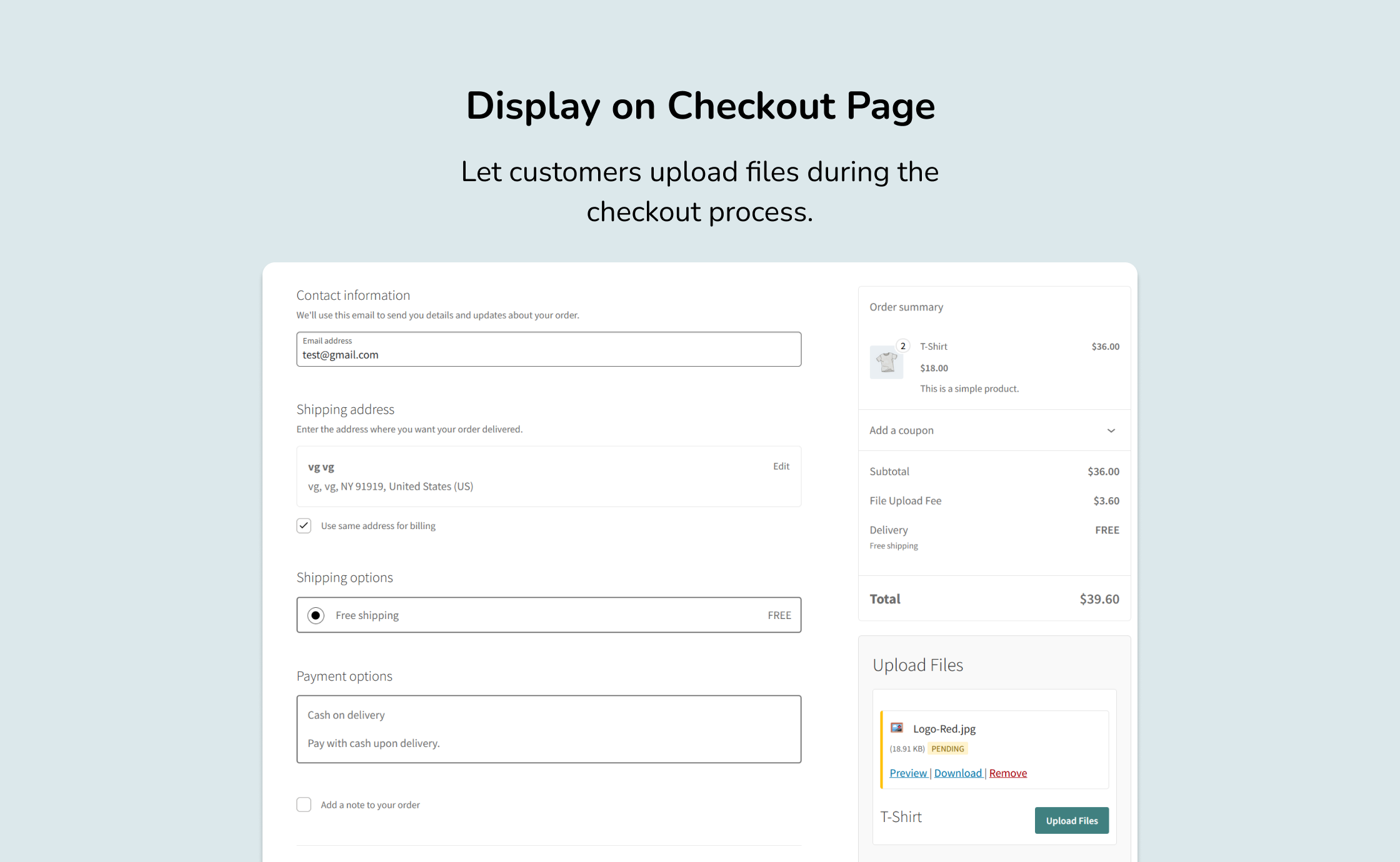The width and height of the screenshot is (1400, 862).
Task: Download the Logo-Red.jpg file
Action: (x=958, y=773)
